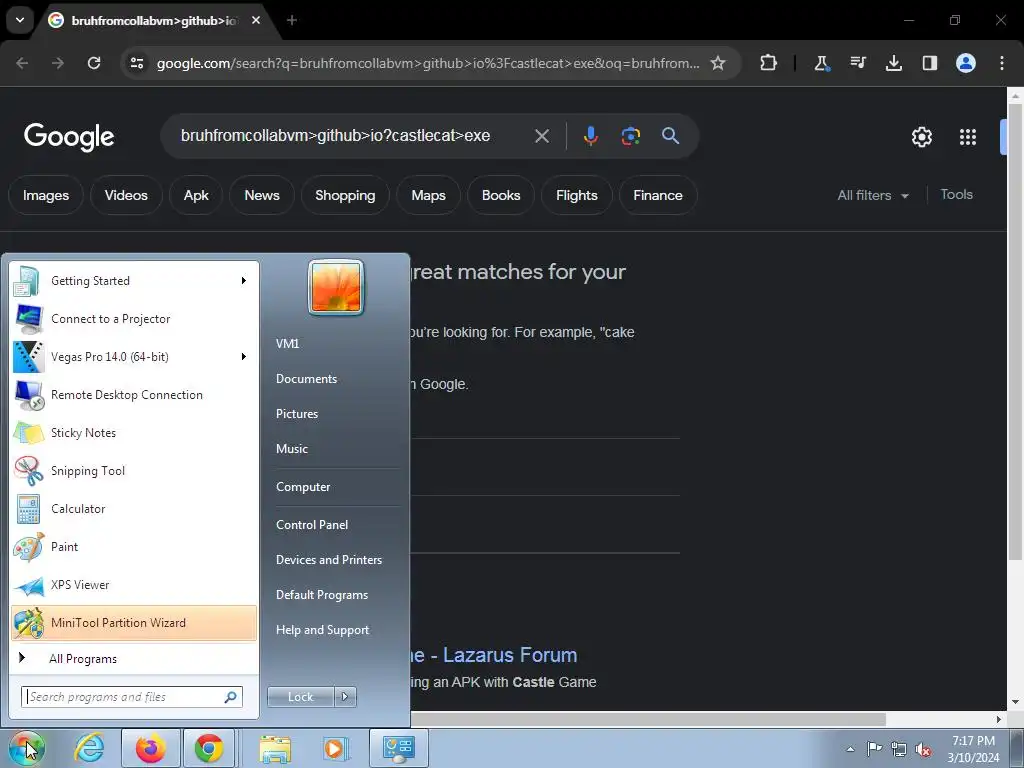Open Pictures library
The width and height of the screenshot is (1024, 768).
pos(297,414)
